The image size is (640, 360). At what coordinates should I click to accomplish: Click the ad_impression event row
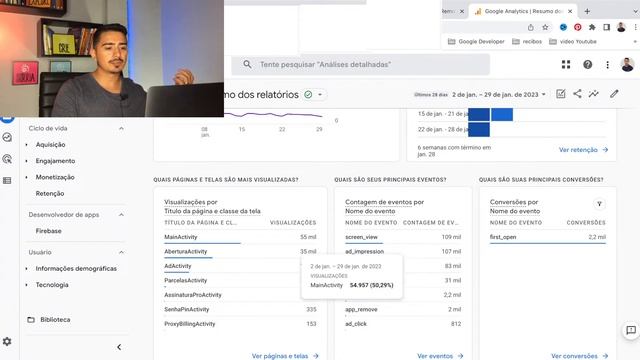click(403, 252)
